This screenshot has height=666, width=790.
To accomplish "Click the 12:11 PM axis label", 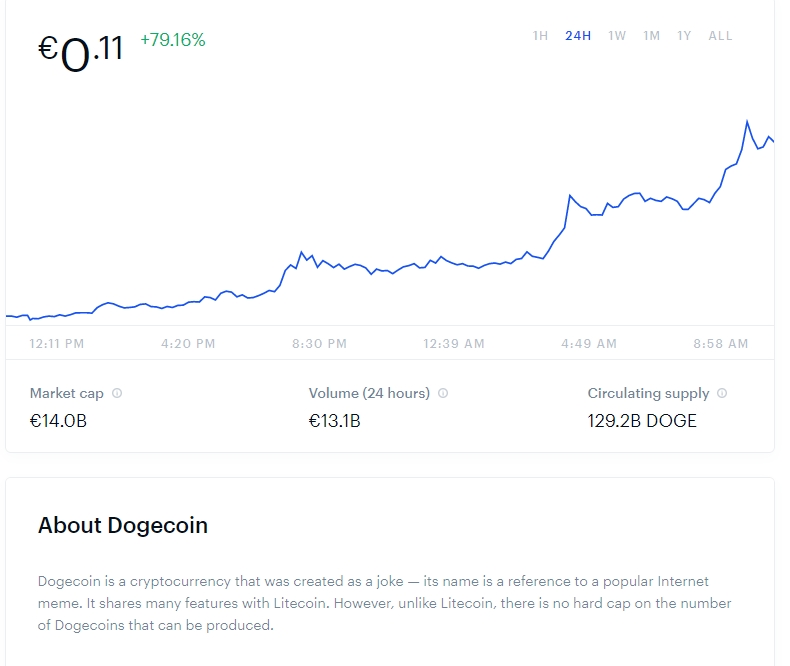I will coord(57,344).
